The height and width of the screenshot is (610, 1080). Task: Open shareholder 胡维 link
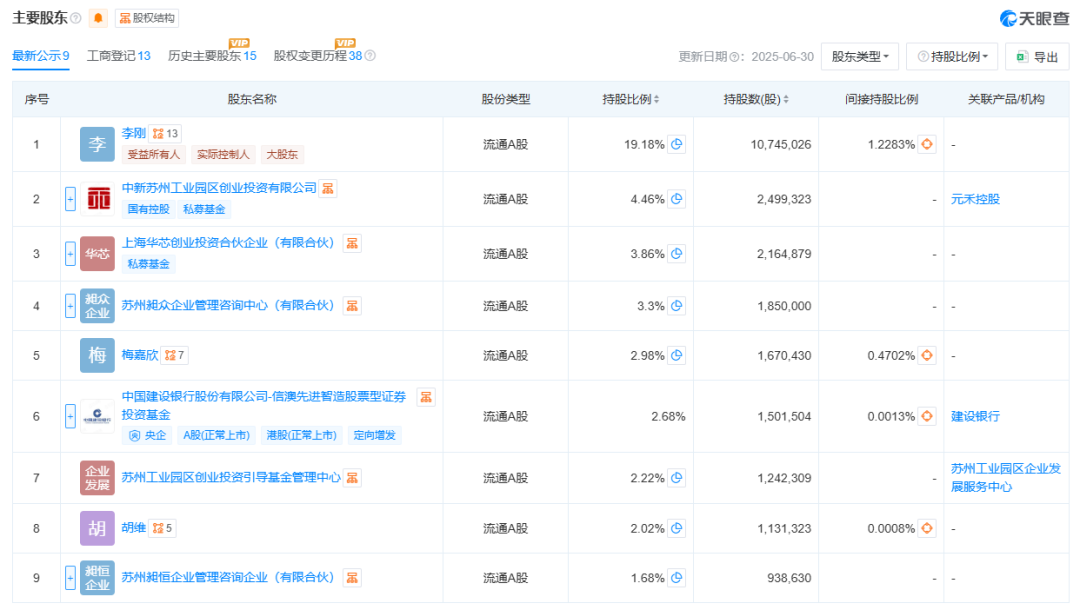click(x=134, y=528)
